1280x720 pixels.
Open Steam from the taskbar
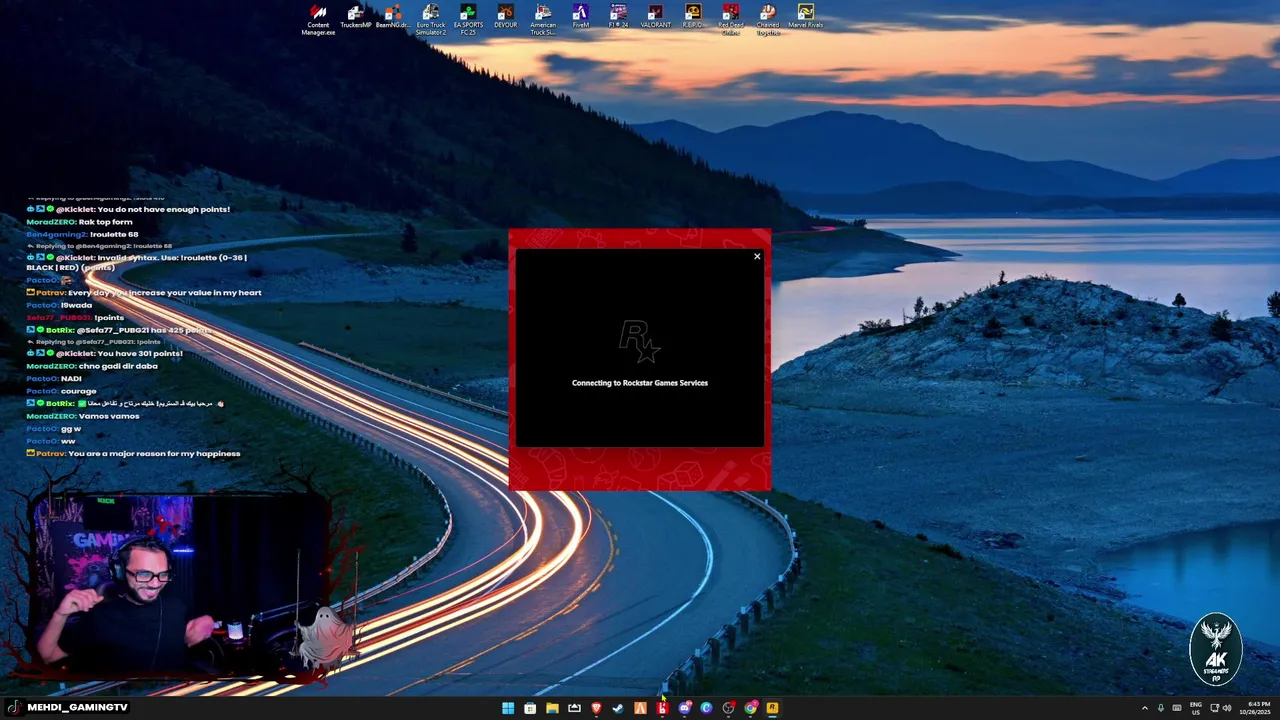[618, 708]
